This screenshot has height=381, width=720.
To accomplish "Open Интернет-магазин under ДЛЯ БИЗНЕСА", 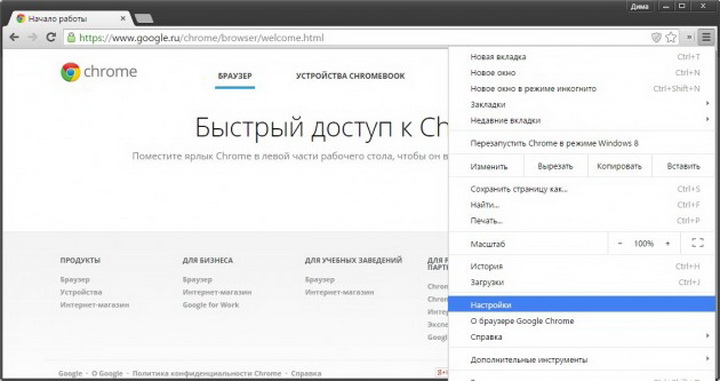I will pos(217,292).
